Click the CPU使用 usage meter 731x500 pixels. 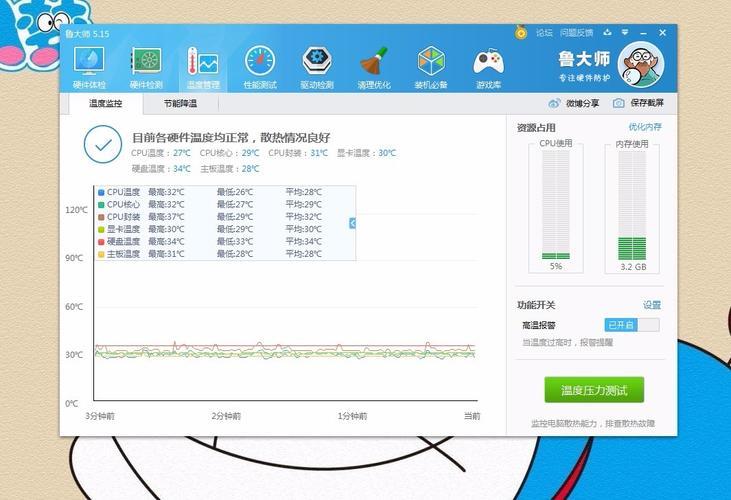[556, 207]
